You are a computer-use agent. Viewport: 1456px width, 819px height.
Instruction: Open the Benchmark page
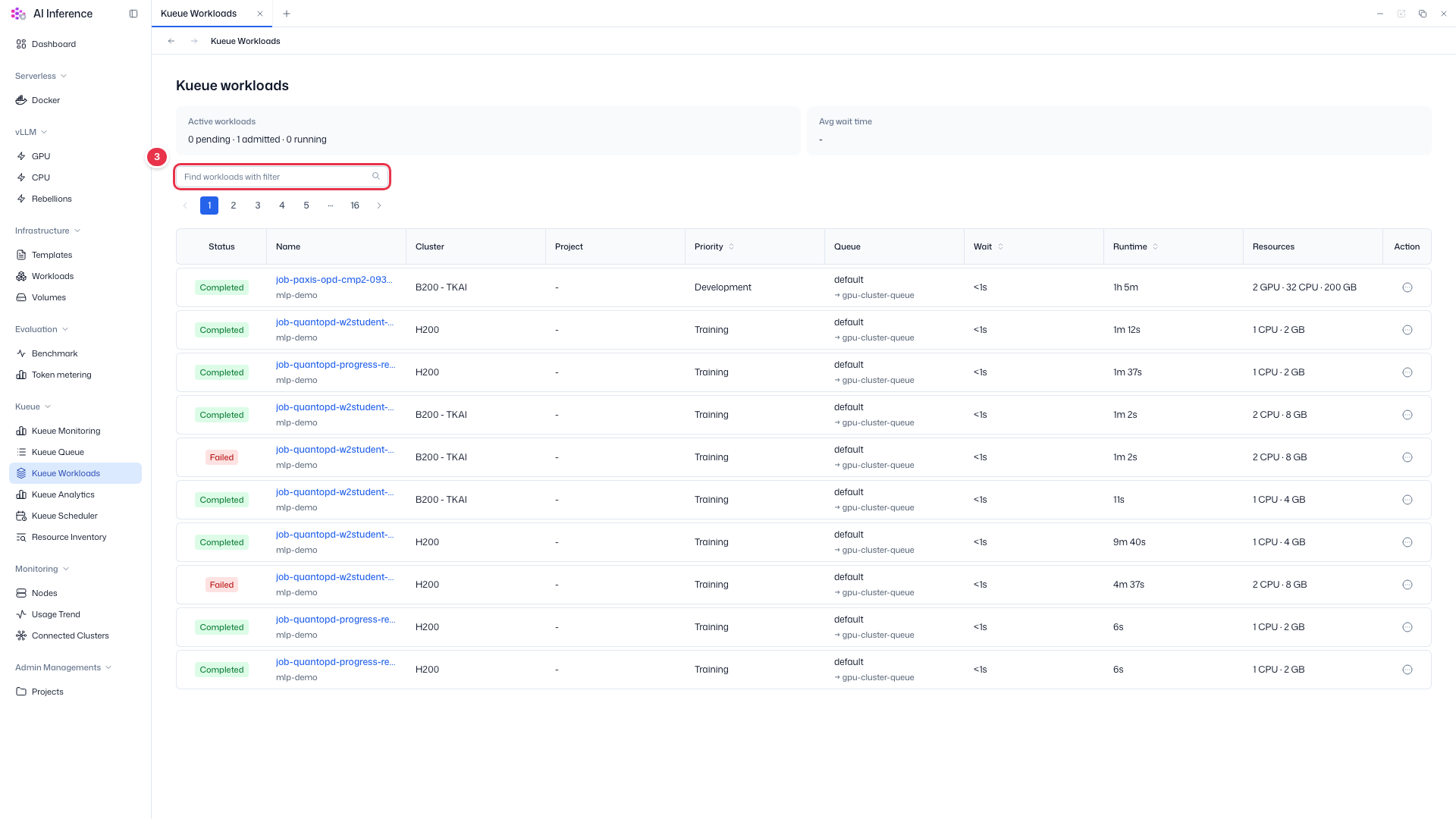point(75,353)
